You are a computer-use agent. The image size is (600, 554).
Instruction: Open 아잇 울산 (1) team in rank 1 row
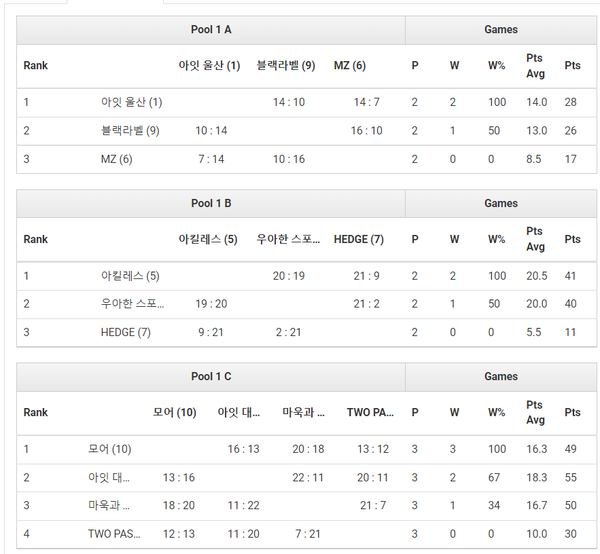tap(131, 102)
